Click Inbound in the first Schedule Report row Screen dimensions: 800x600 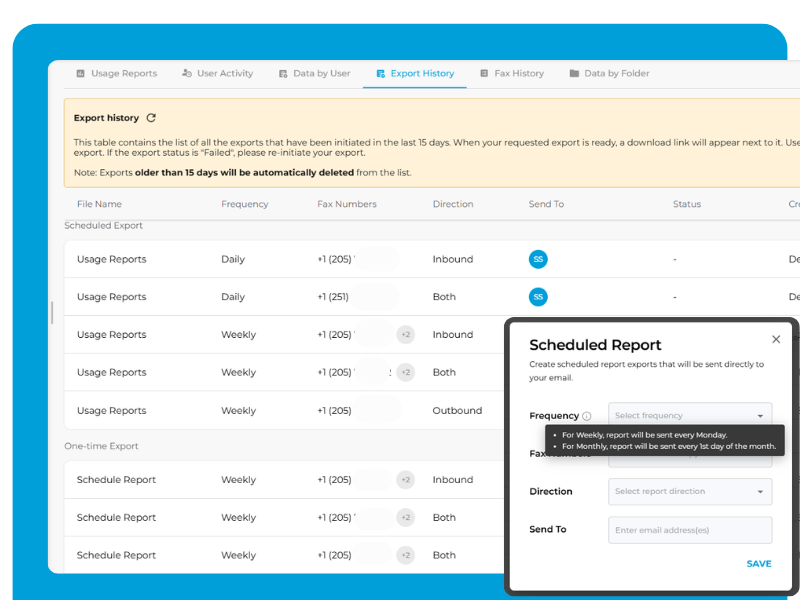(453, 480)
